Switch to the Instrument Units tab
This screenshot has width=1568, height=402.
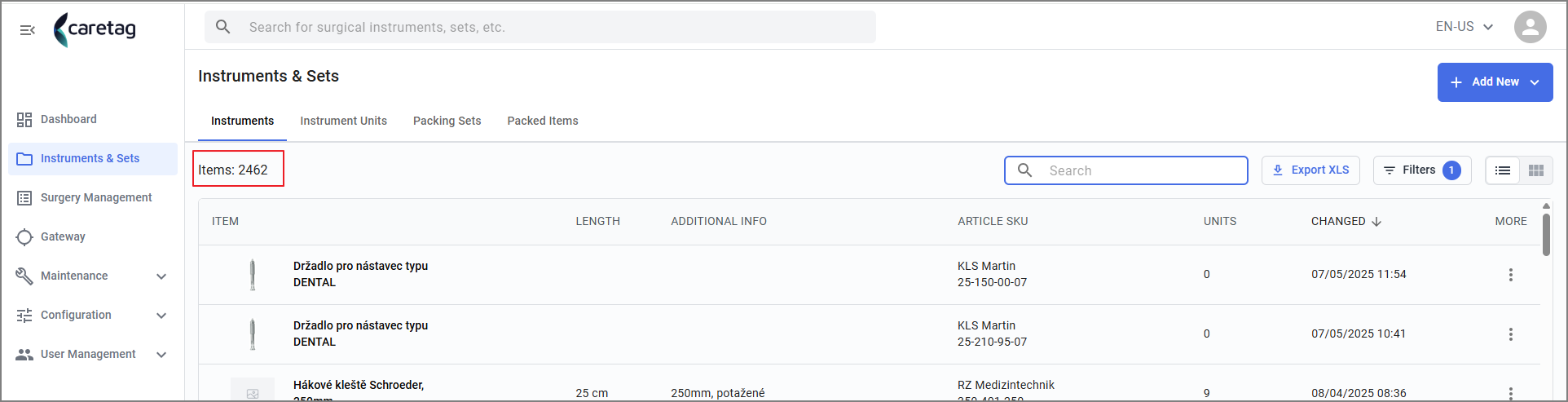tap(343, 121)
